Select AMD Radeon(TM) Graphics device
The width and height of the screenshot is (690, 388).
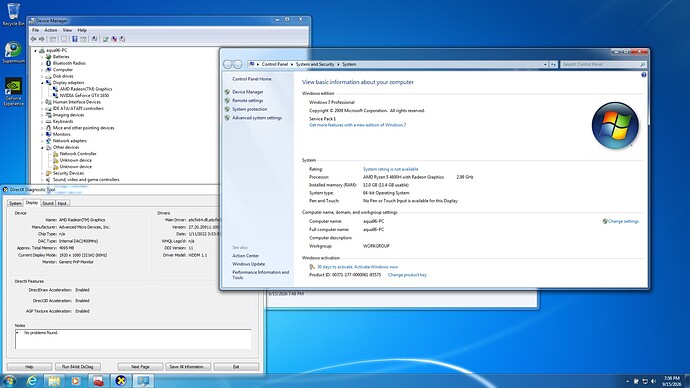(85, 89)
